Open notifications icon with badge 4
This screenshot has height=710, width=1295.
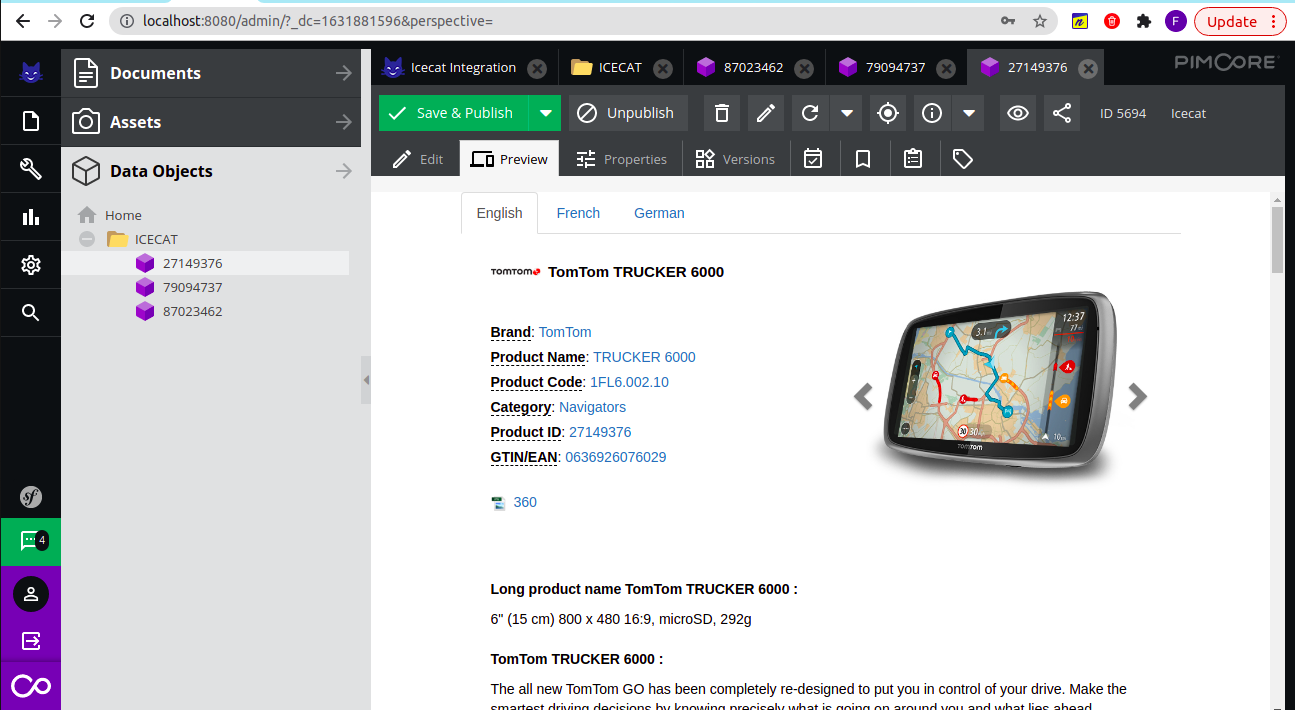click(30, 541)
